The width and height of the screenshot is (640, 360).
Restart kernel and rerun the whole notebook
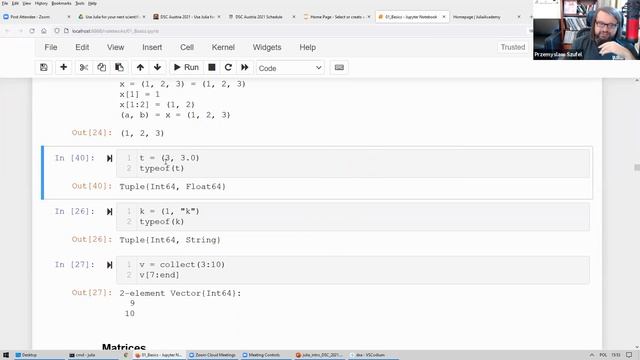pyautogui.click(x=244, y=67)
